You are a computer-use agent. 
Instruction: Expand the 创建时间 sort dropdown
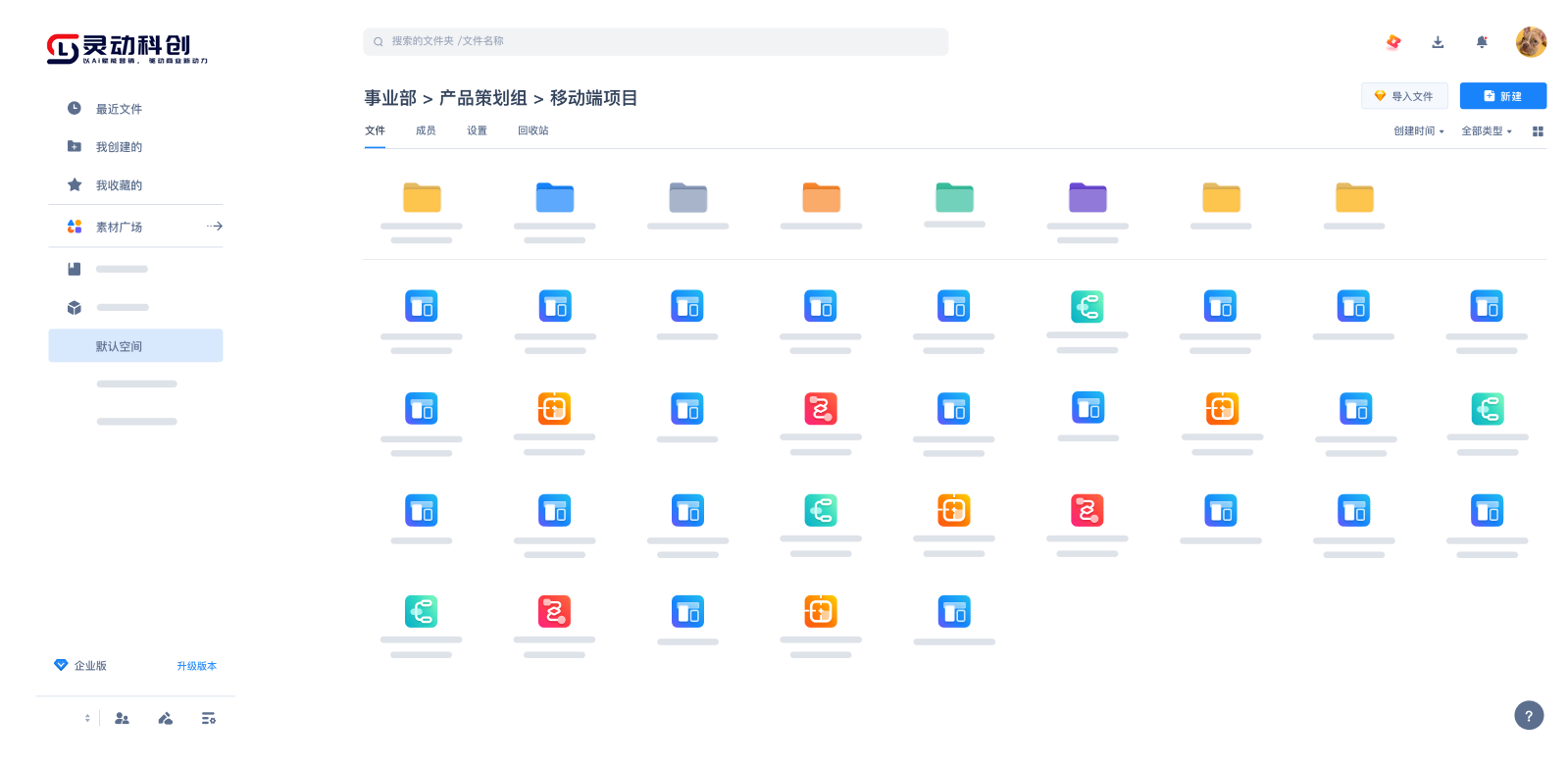tap(1419, 131)
